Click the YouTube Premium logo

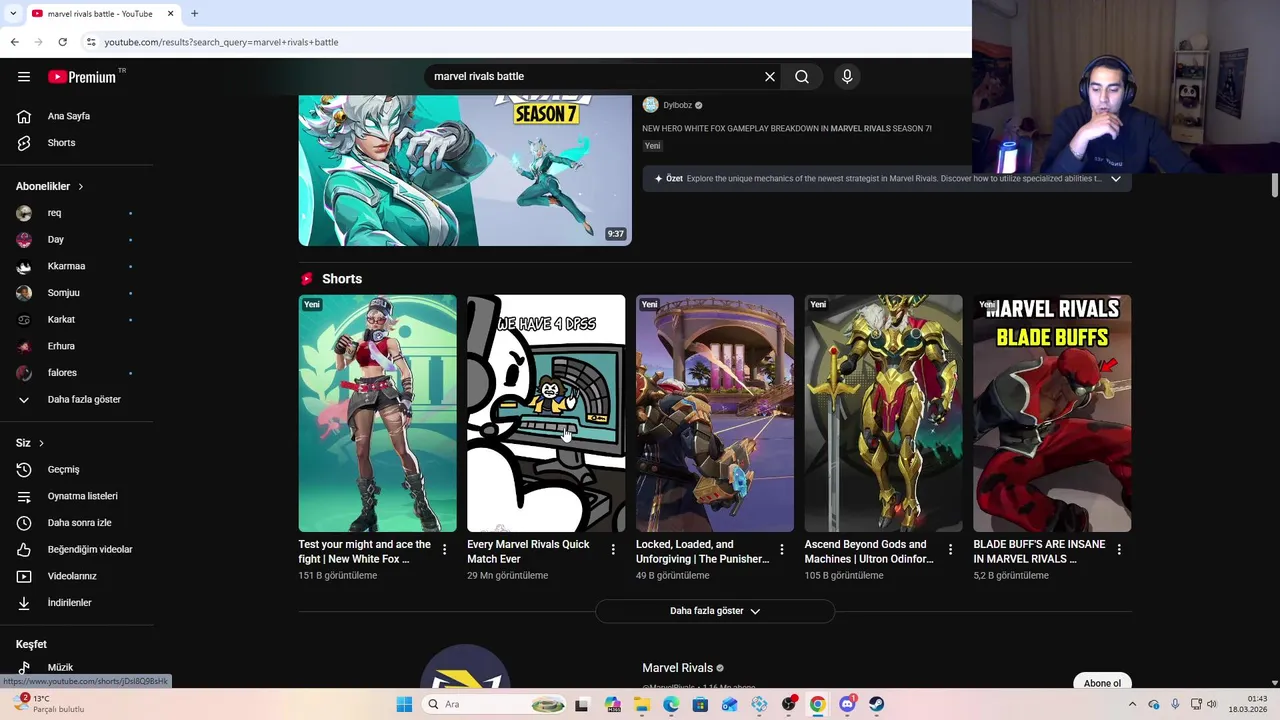click(x=82, y=76)
